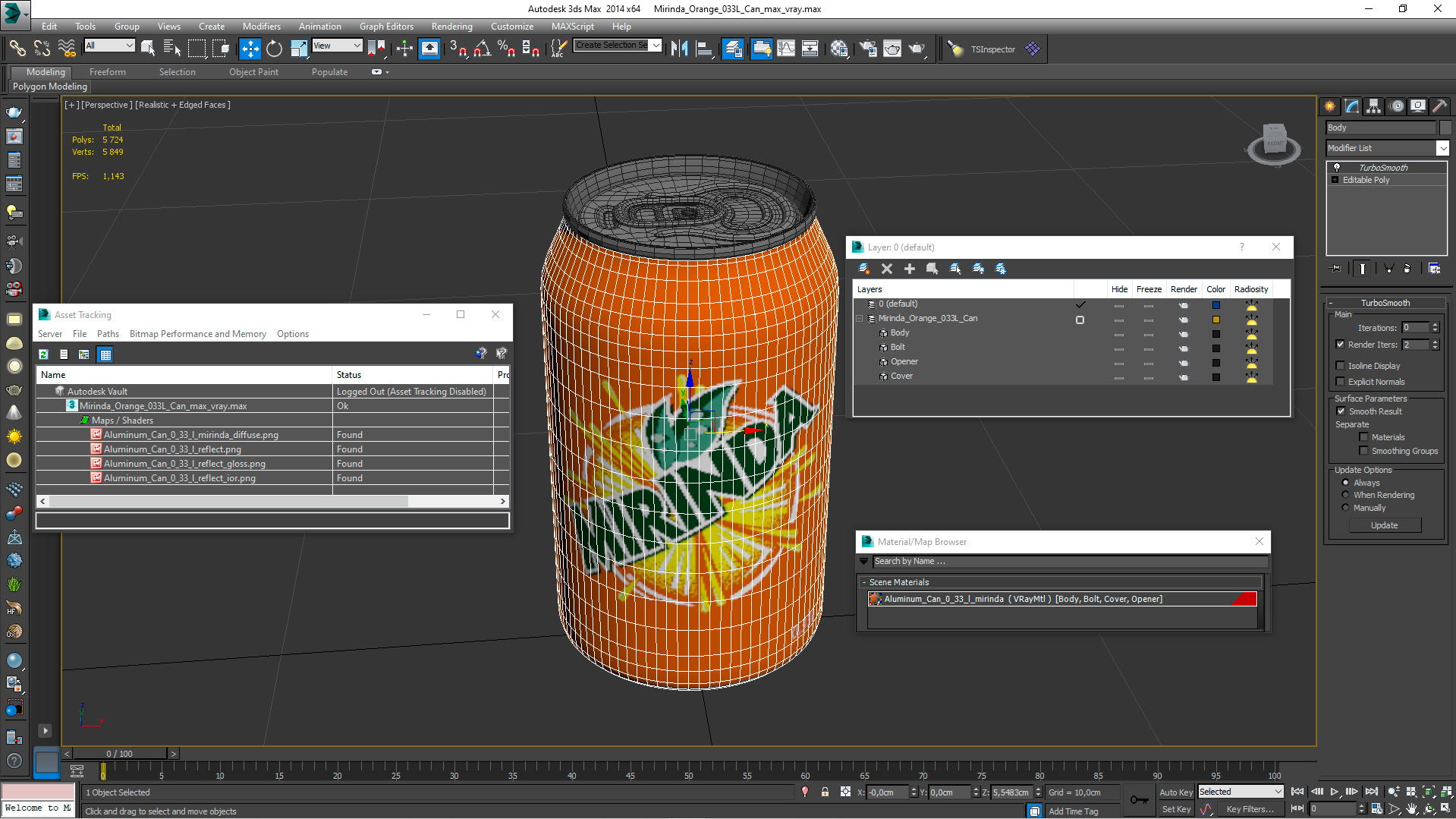Open Key Filters dialog

[1250, 809]
